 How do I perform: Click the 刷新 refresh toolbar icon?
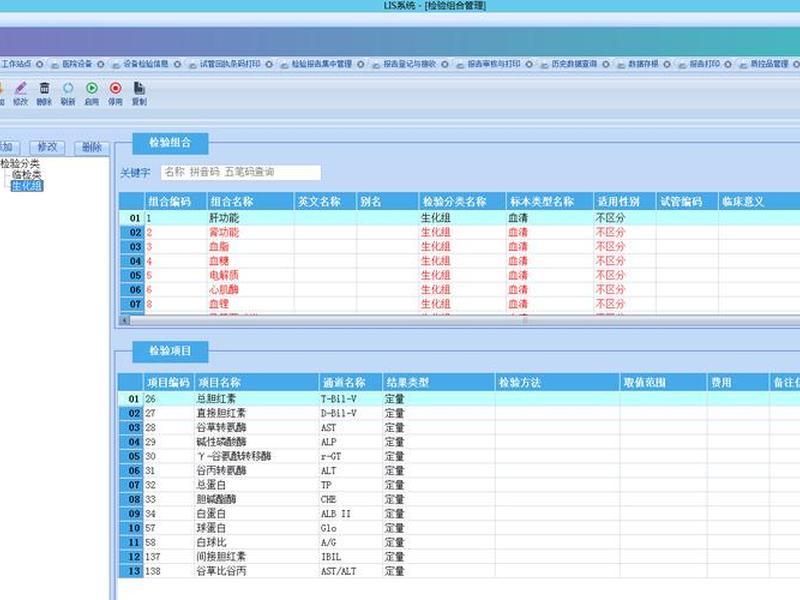[x=68, y=88]
